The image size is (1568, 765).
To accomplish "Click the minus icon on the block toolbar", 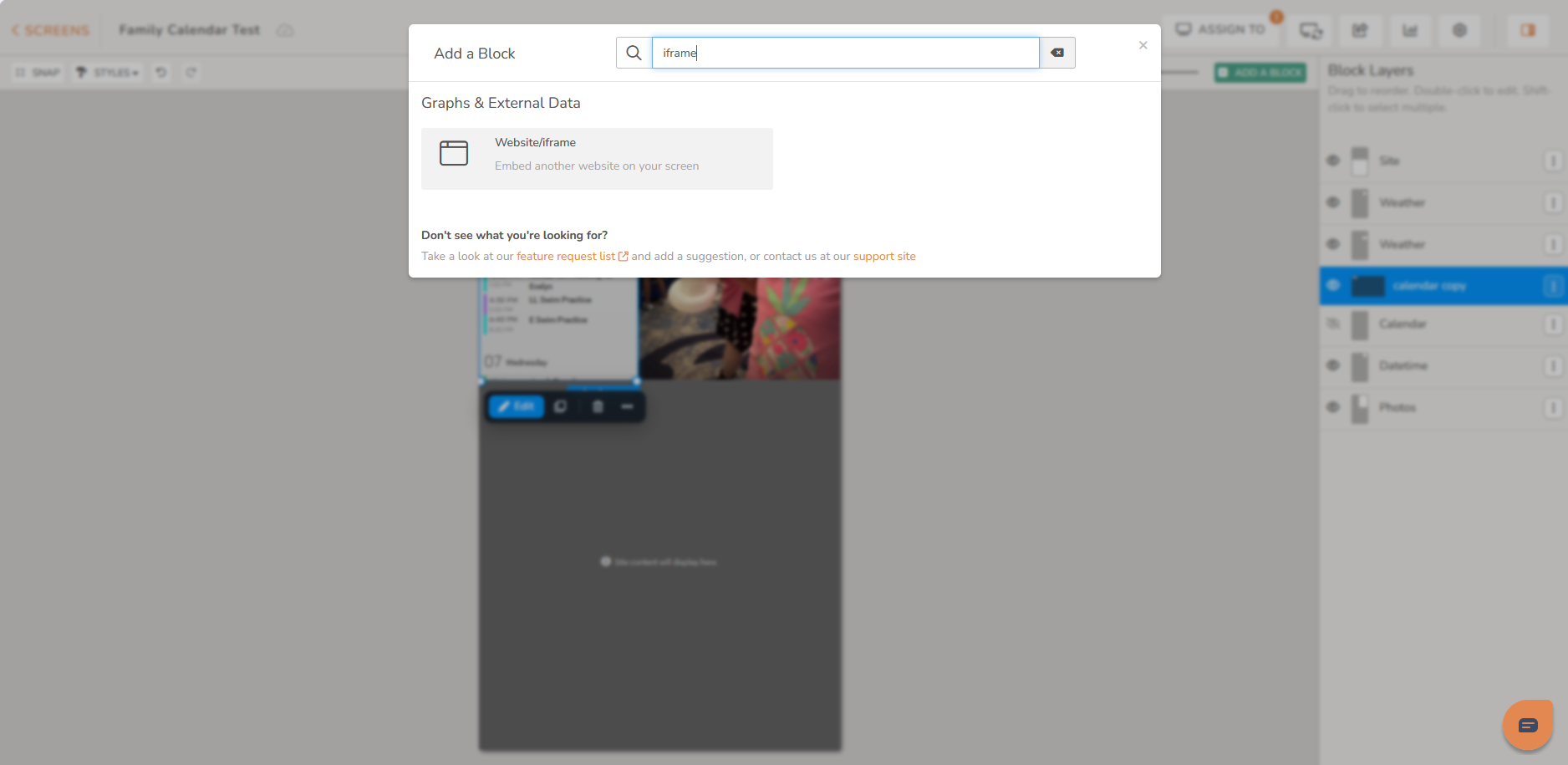I will coord(627,406).
